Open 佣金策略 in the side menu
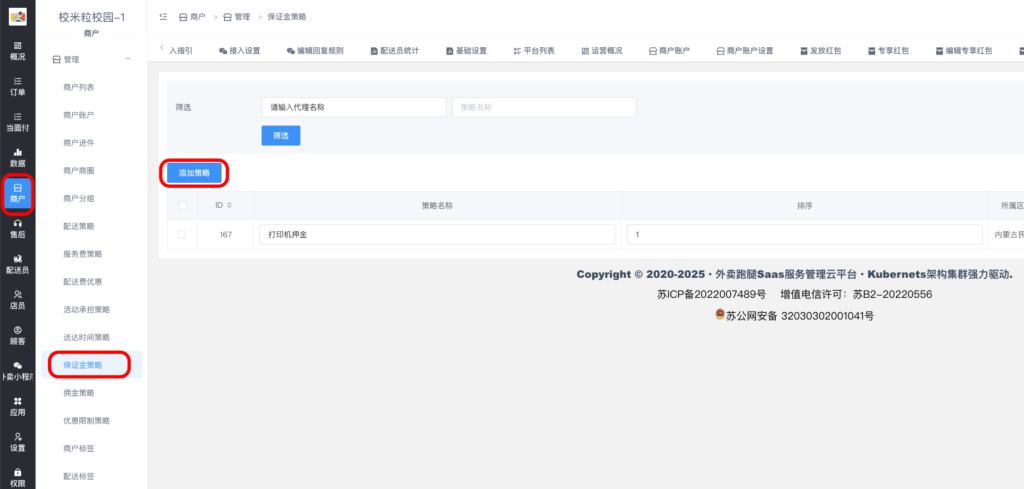The width and height of the screenshot is (1024, 489). [x=78, y=393]
